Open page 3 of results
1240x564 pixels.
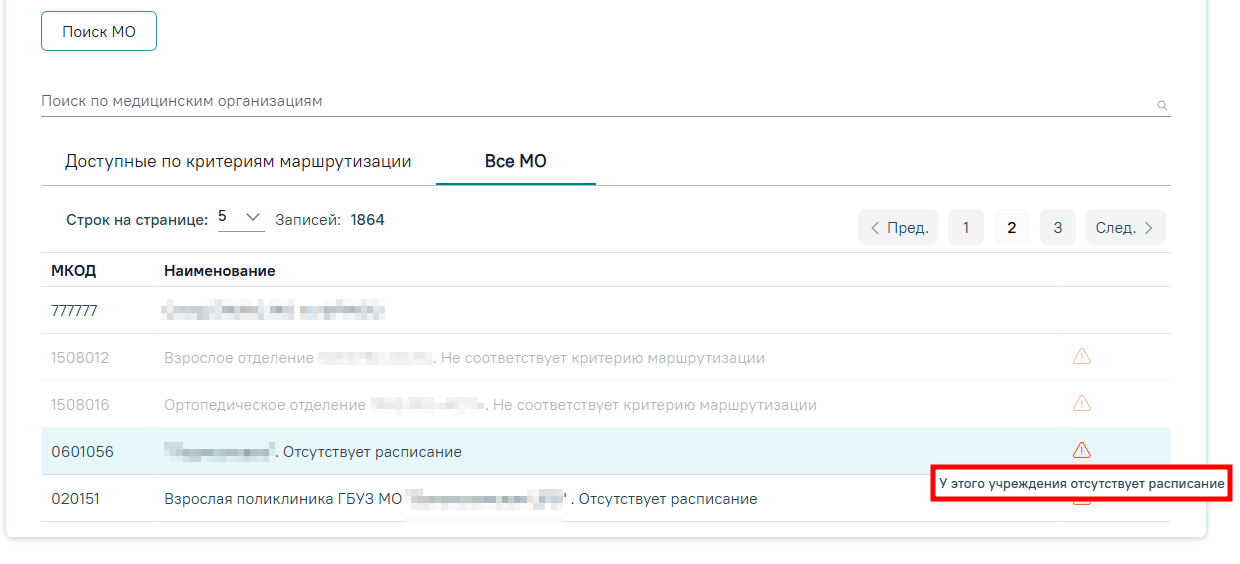[1058, 227]
